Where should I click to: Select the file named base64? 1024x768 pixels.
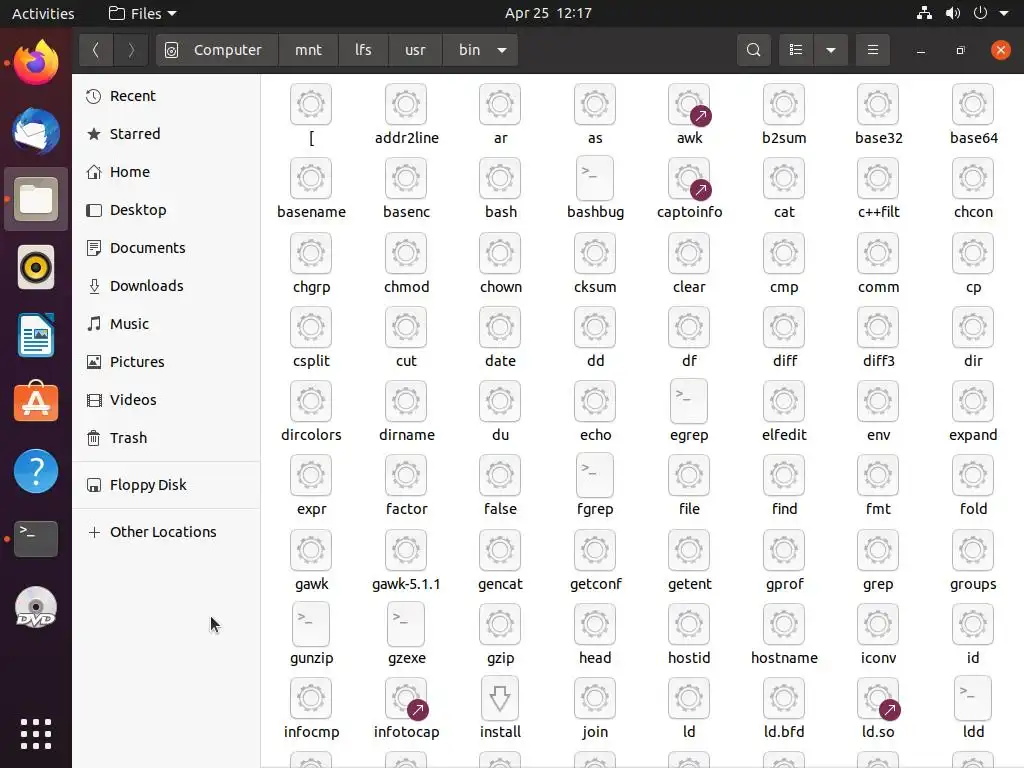coord(973,115)
